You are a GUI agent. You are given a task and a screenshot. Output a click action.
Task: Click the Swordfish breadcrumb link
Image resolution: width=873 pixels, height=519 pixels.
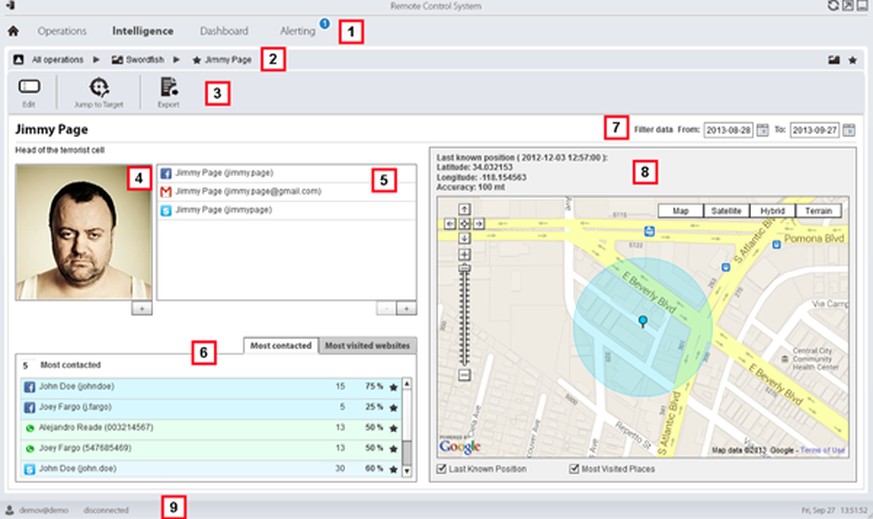coord(144,60)
